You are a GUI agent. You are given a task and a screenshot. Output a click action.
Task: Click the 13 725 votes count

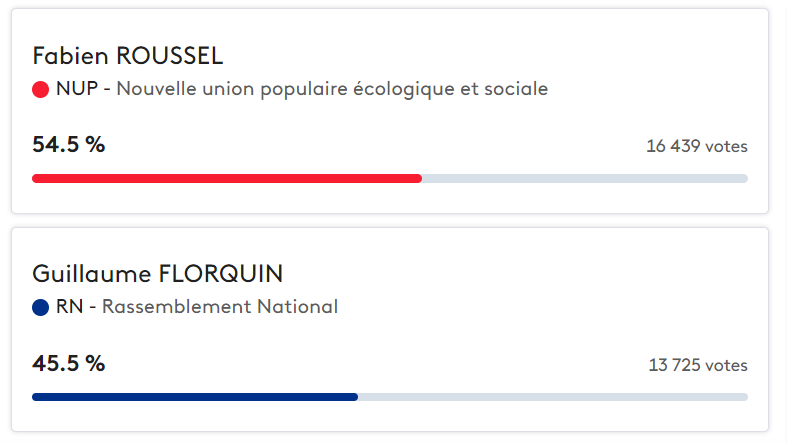[x=698, y=365]
